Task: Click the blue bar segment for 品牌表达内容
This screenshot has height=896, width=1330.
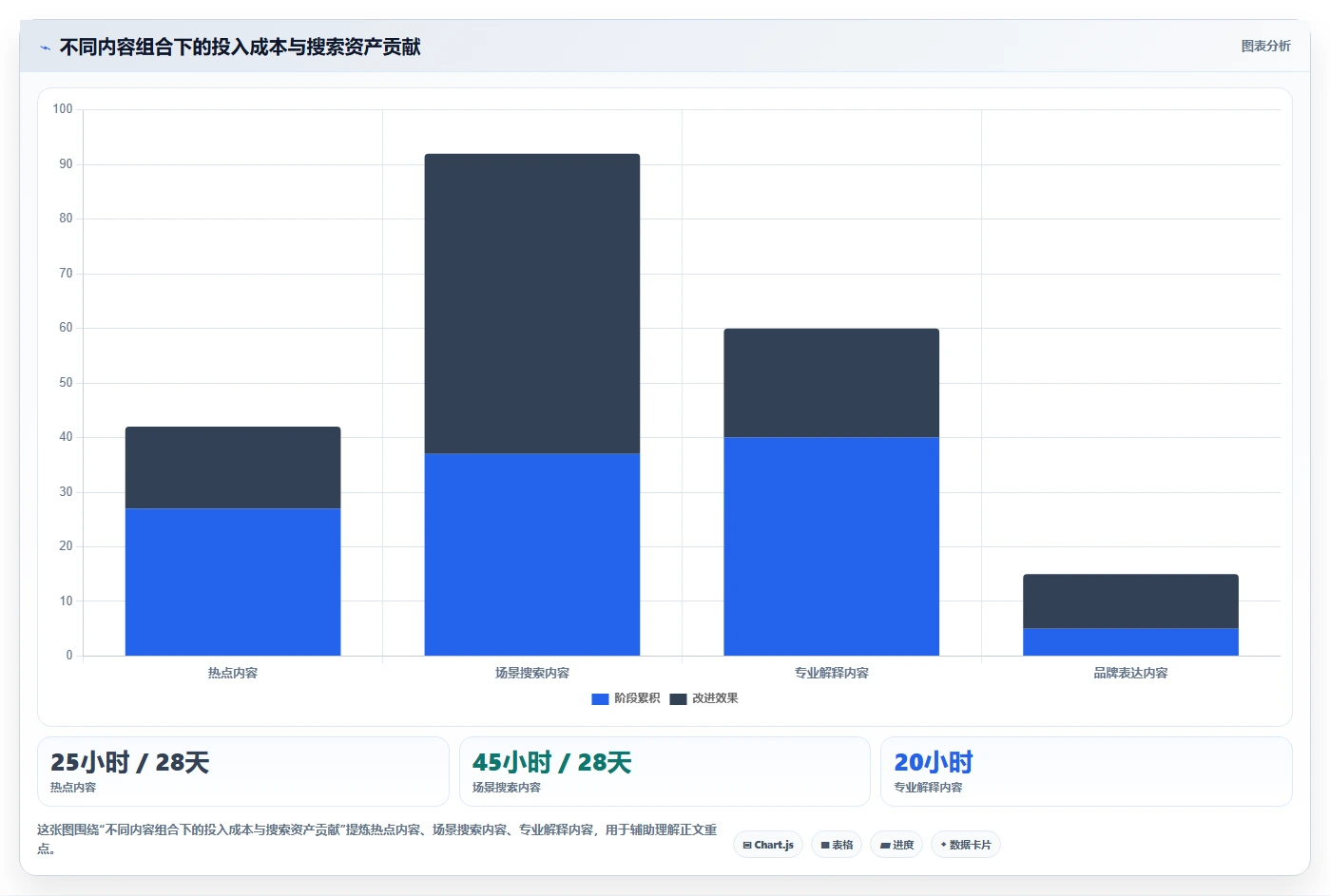Action: (x=1130, y=641)
